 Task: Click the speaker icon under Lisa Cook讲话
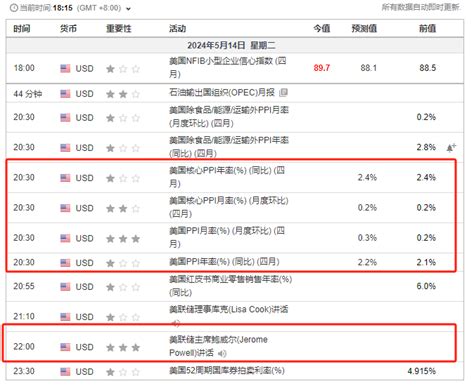pos(176,323)
